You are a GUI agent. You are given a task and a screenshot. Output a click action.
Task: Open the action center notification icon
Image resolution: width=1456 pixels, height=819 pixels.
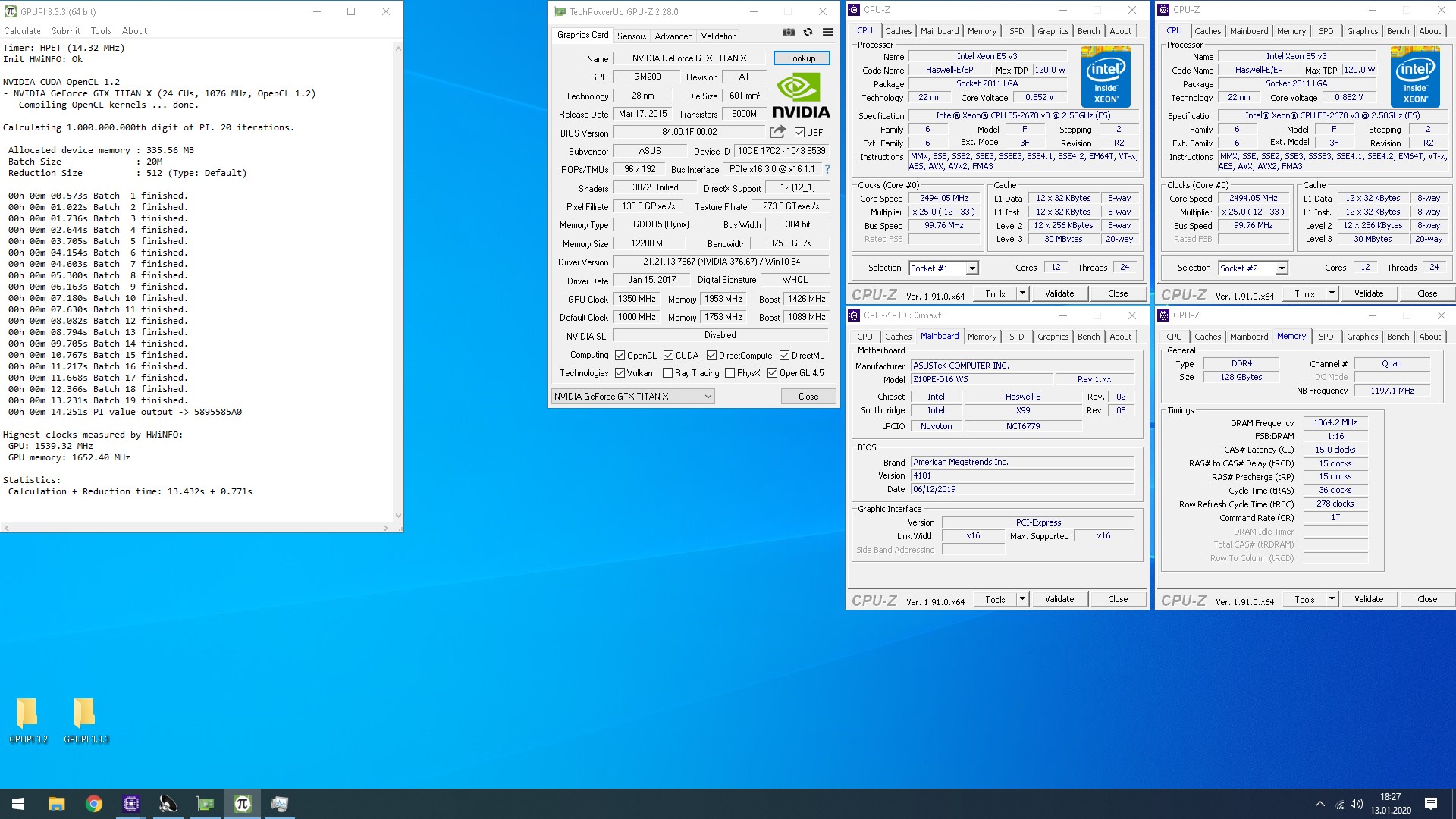coord(1431,804)
